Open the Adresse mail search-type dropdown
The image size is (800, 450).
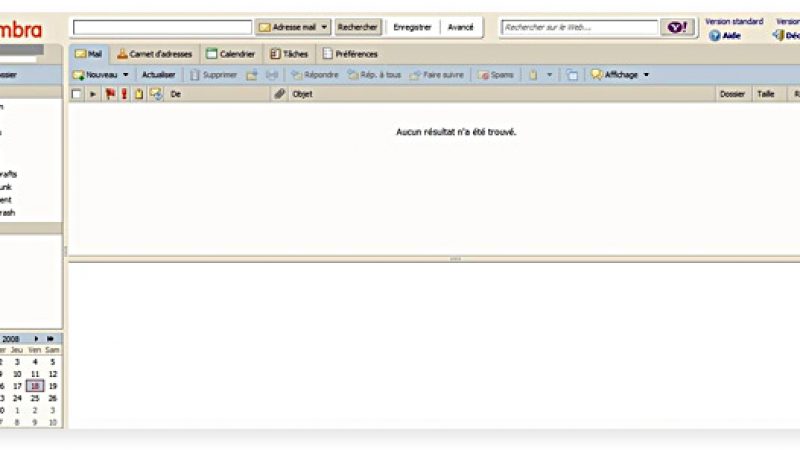293,27
